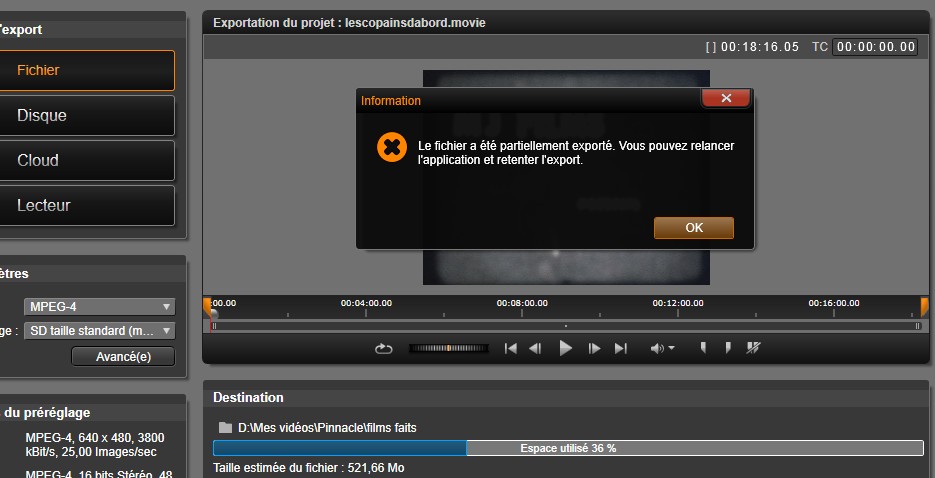This screenshot has width=935, height=478.
Task: Click the dialog message about partial export
Action: (x=576, y=153)
